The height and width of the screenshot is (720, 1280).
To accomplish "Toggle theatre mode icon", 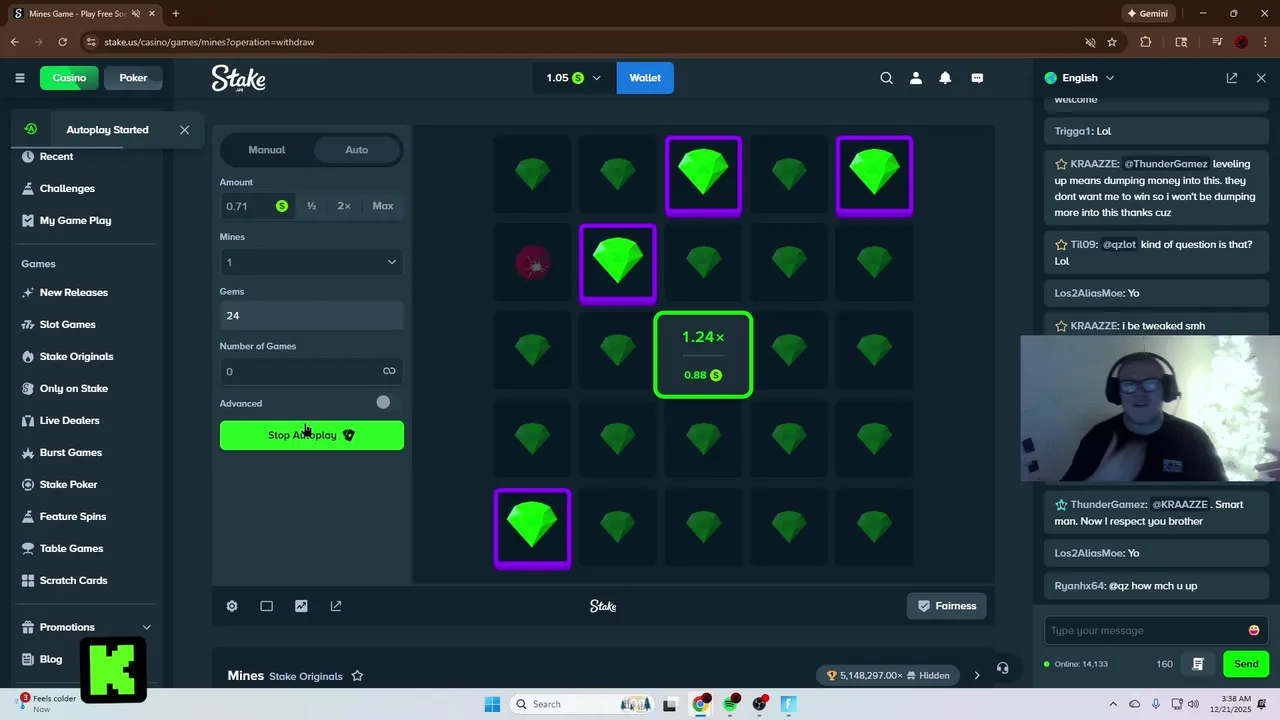I will pyautogui.click(x=266, y=606).
